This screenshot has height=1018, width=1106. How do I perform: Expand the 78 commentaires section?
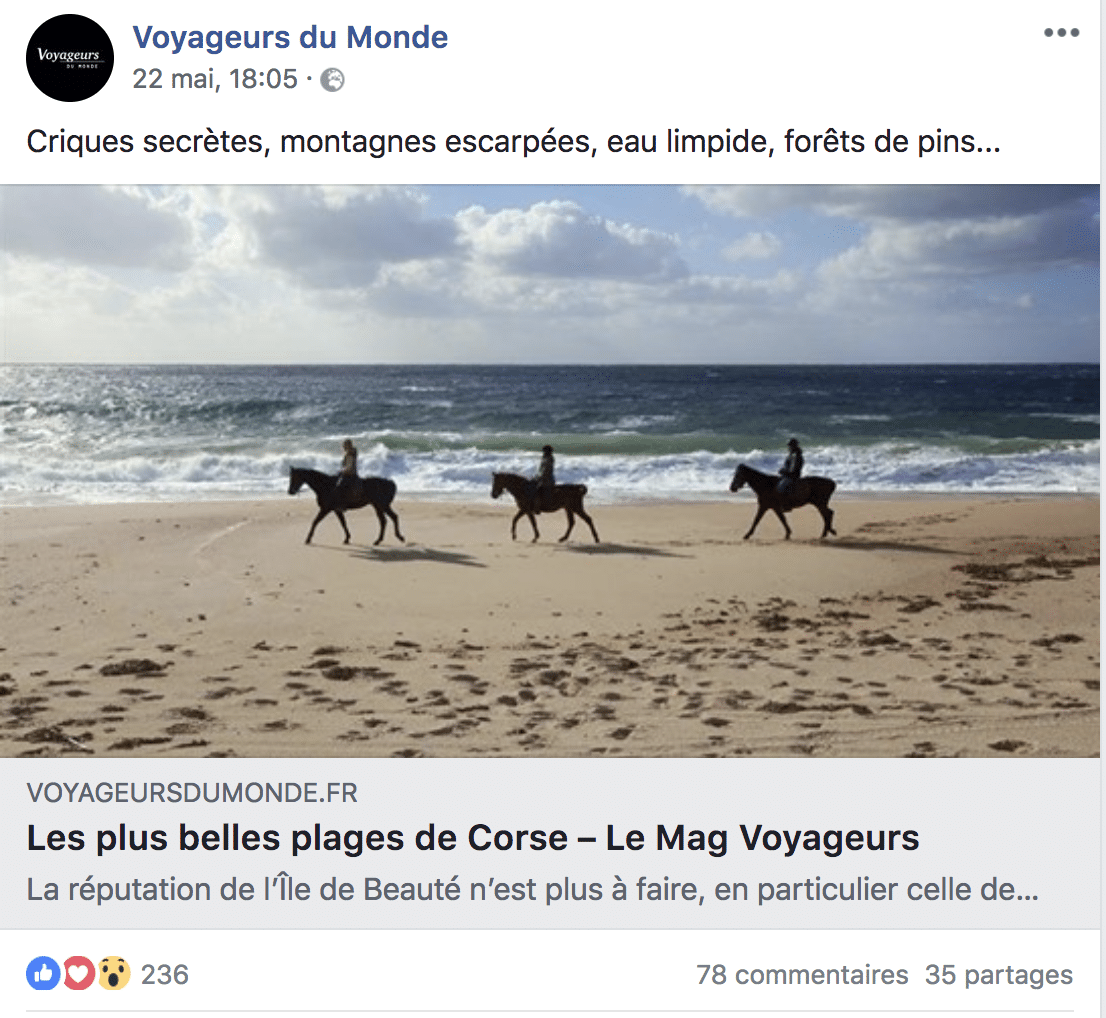coord(802,974)
